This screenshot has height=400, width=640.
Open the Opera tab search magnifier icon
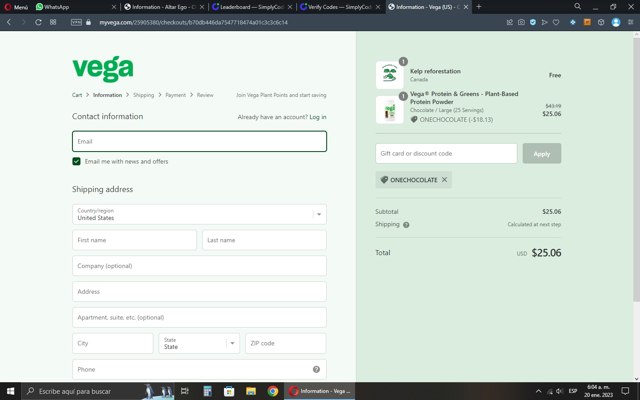coord(577,7)
